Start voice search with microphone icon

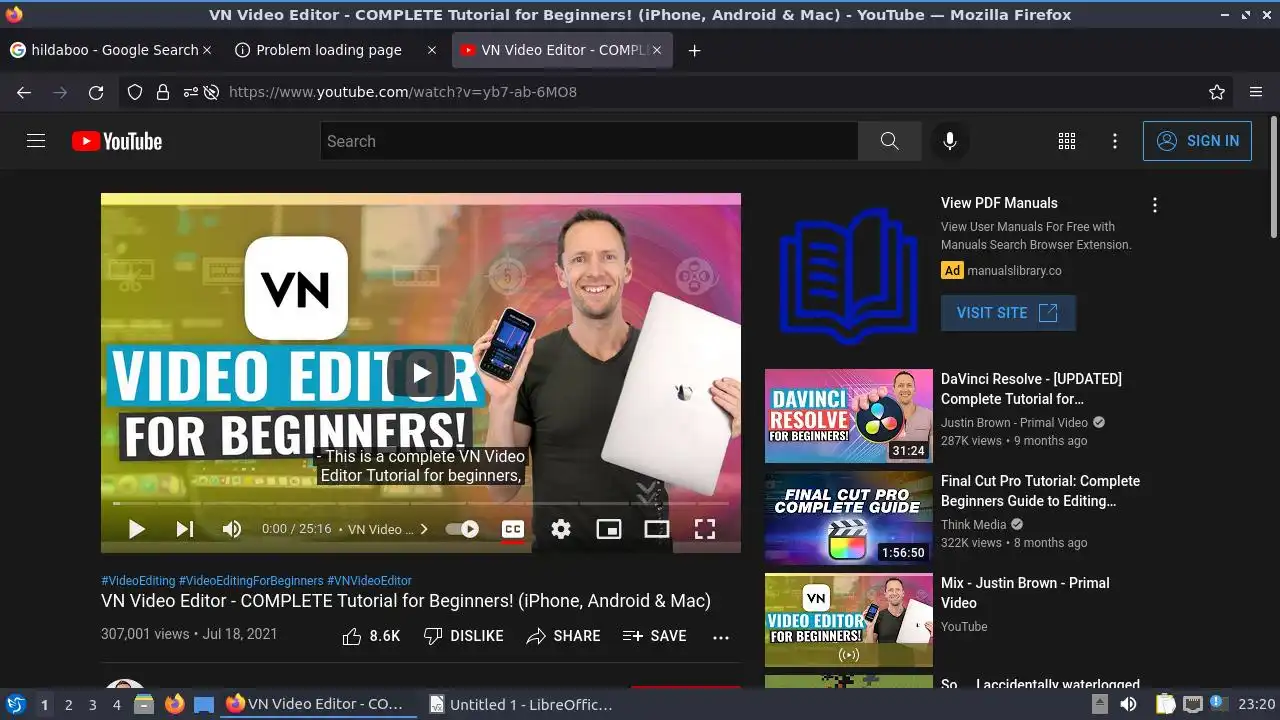950,141
